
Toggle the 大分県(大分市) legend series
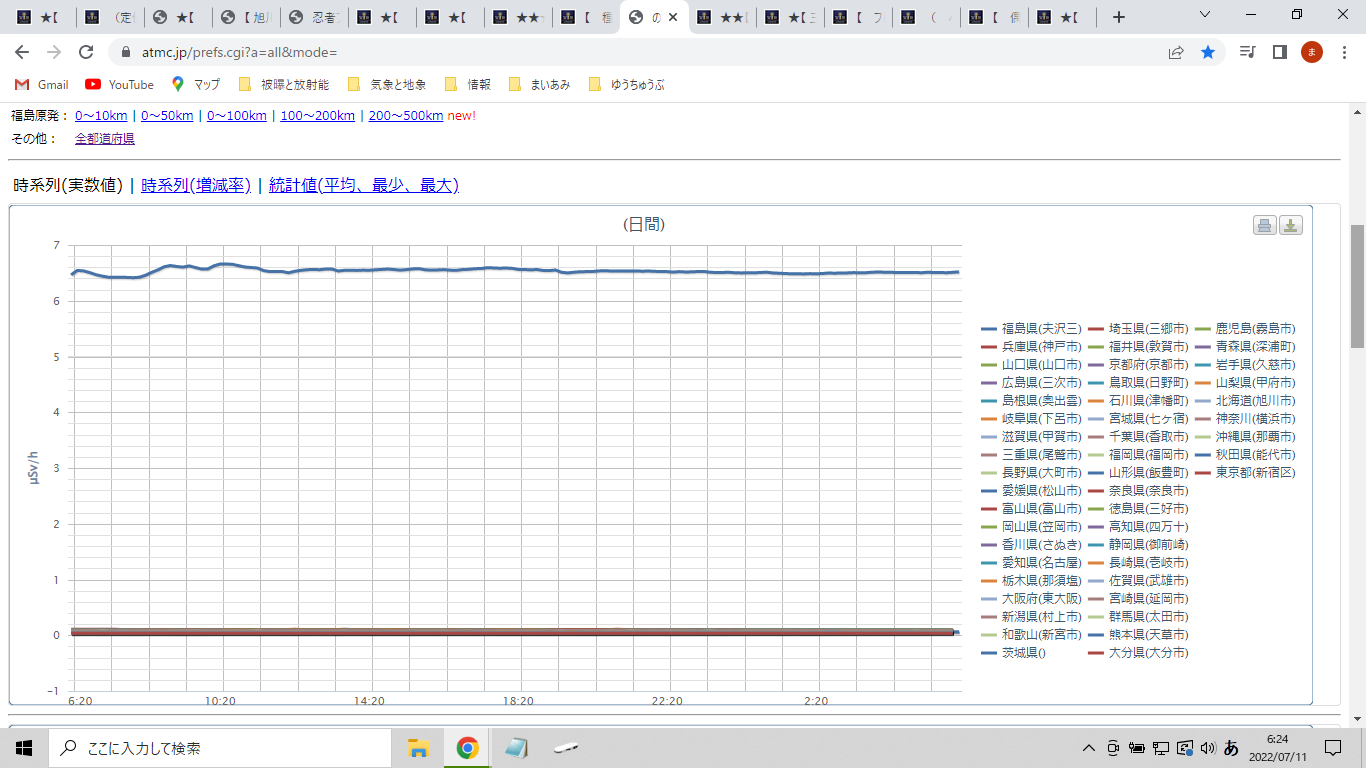coord(1138,652)
